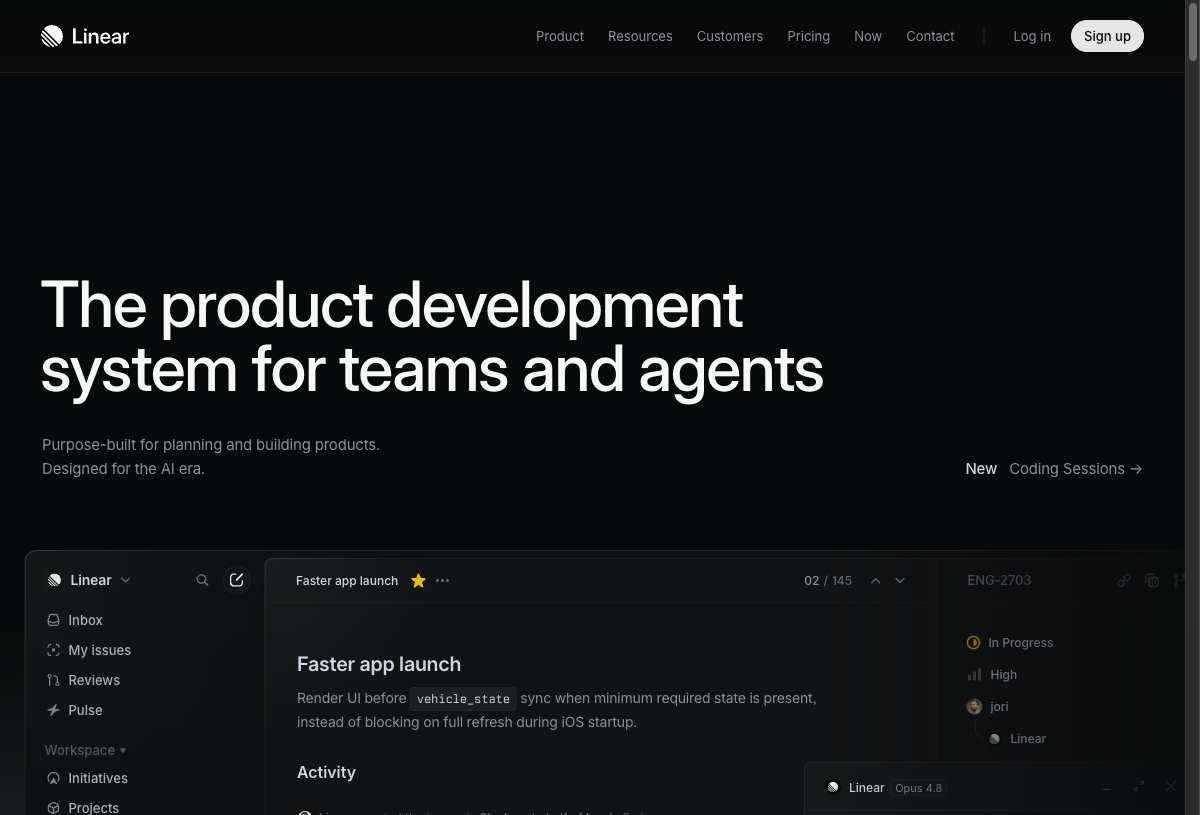The height and width of the screenshot is (815, 1200).
Task: Change the assignee jori
Action: coord(988,706)
